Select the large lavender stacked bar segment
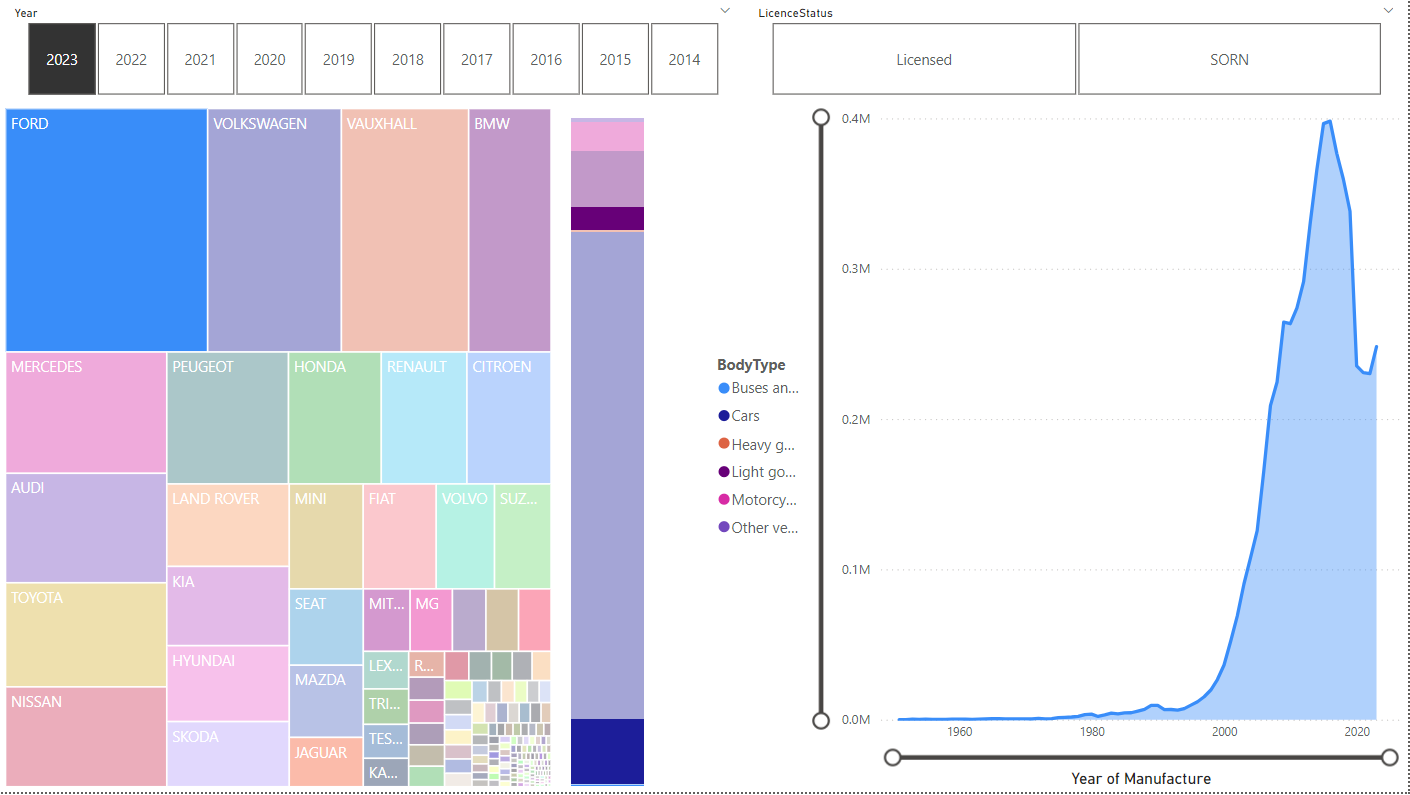 click(607, 475)
